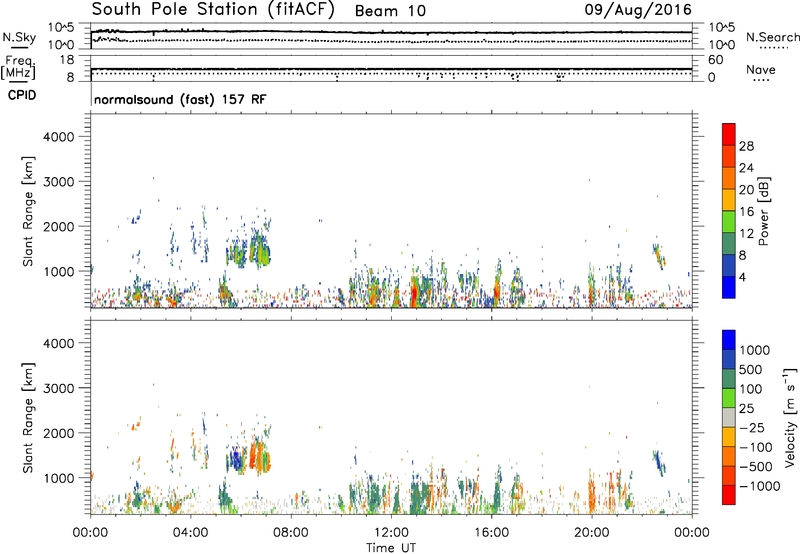800x554 pixels.
Task: Click the 'South Pole Station (fitACF)' title
Action: pos(213,10)
